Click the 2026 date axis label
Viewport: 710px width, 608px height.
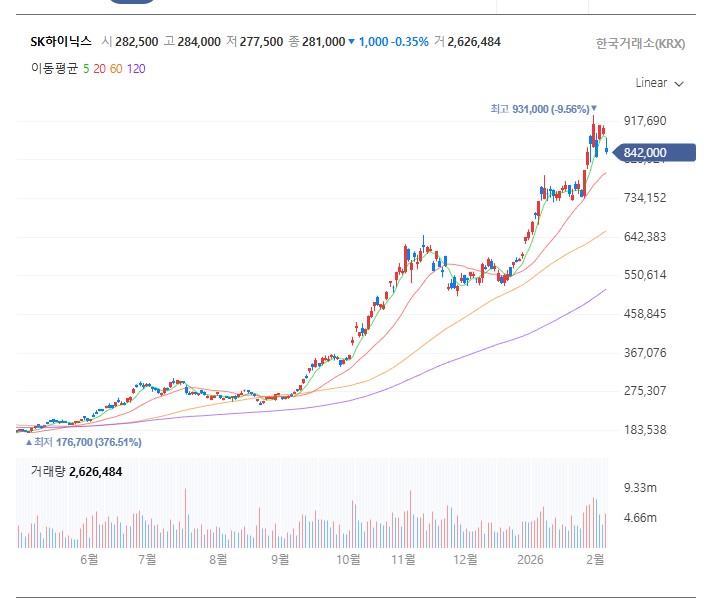point(530,560)
